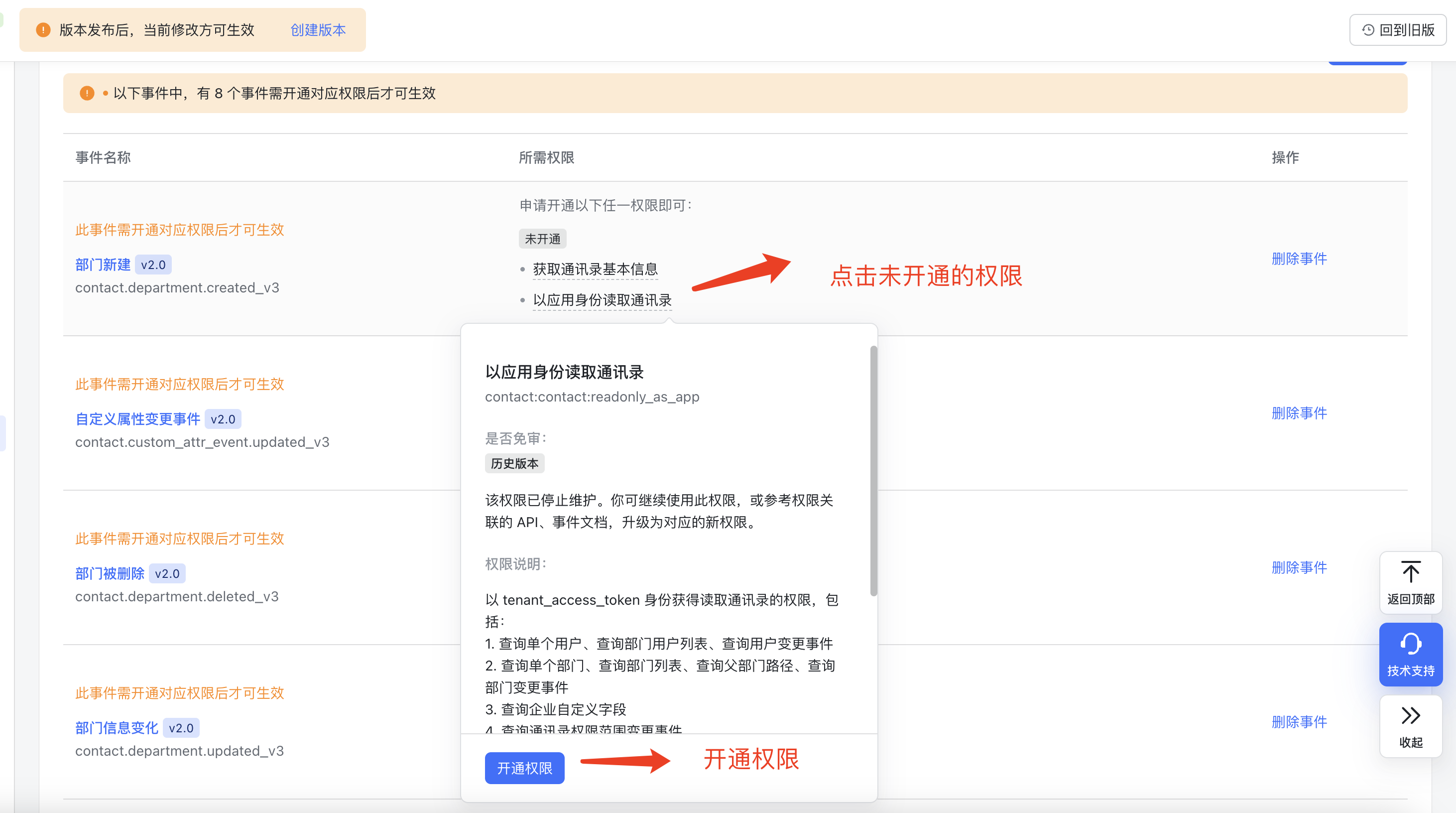The height and width of the screenshot is (813, 1456).
Task: Click the 回到旧版 button
Action: pyautogui.click(x=1398, y=30)
